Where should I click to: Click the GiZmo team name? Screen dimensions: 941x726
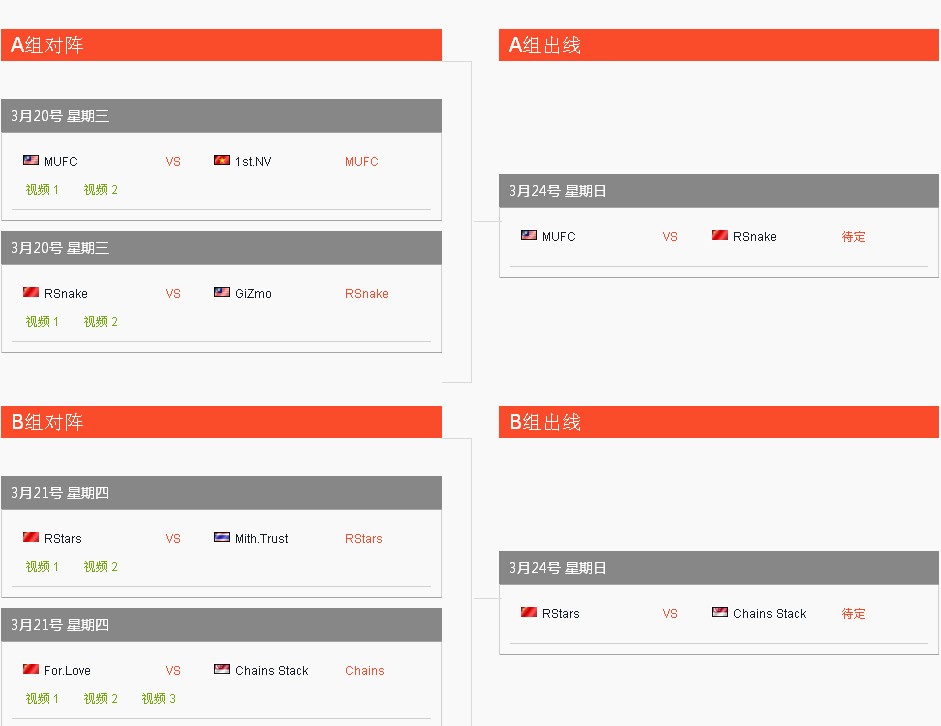pyautogui.click(x=253, y=294)
